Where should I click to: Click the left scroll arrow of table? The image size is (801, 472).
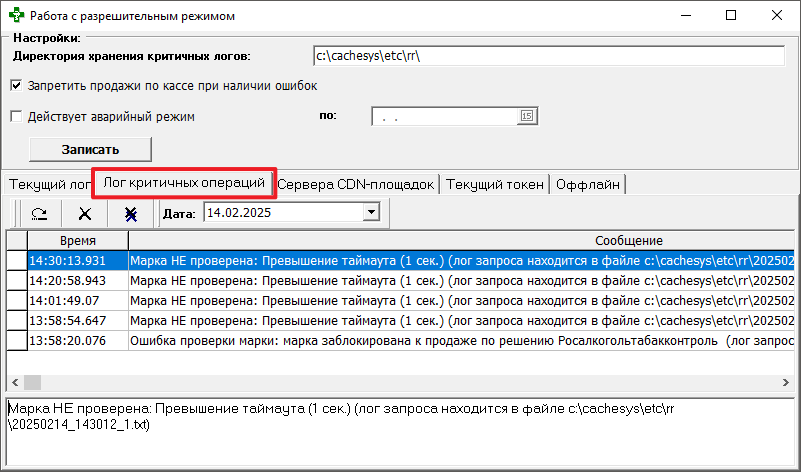14,383
